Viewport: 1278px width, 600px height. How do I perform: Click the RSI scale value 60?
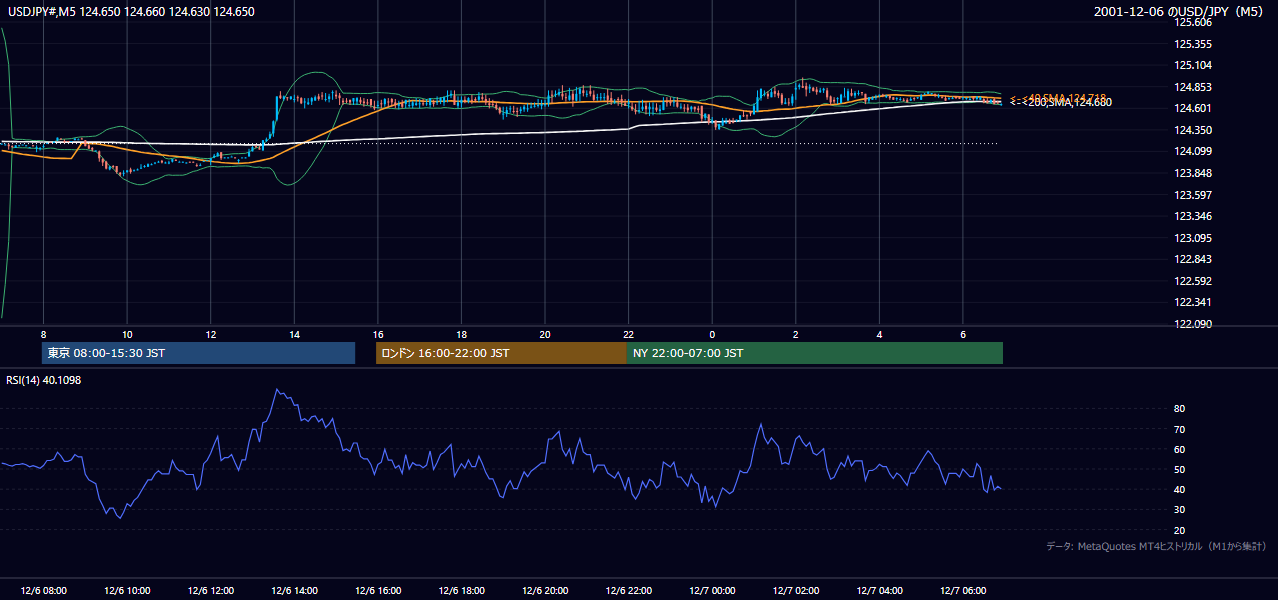tap(1179, 449)
